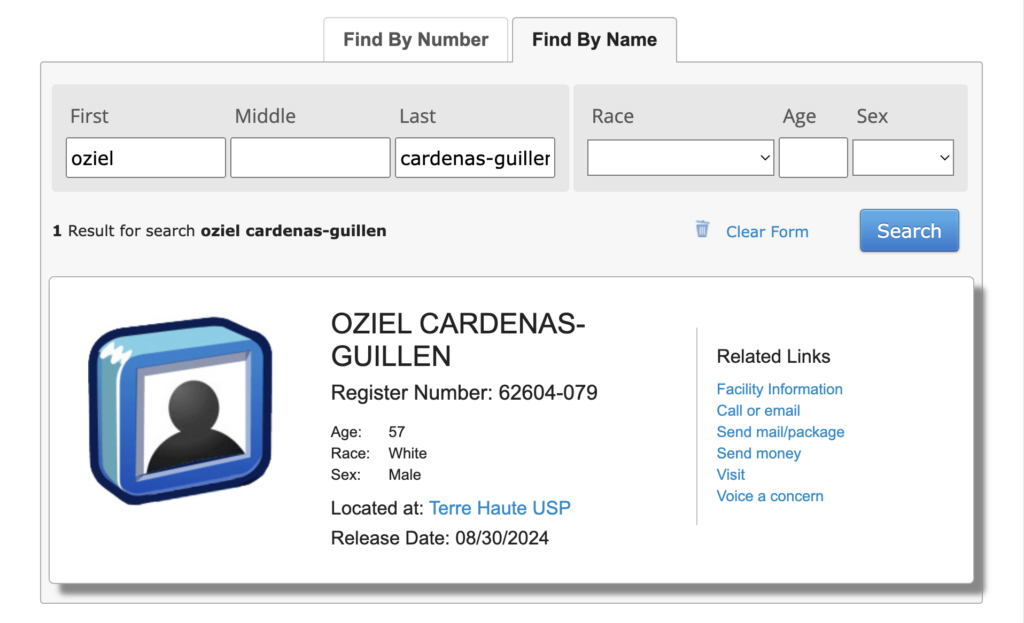Click the Register Number 62604-079 text
The height and width of the screenshot is (623, 1024).
tap(464, 392)
